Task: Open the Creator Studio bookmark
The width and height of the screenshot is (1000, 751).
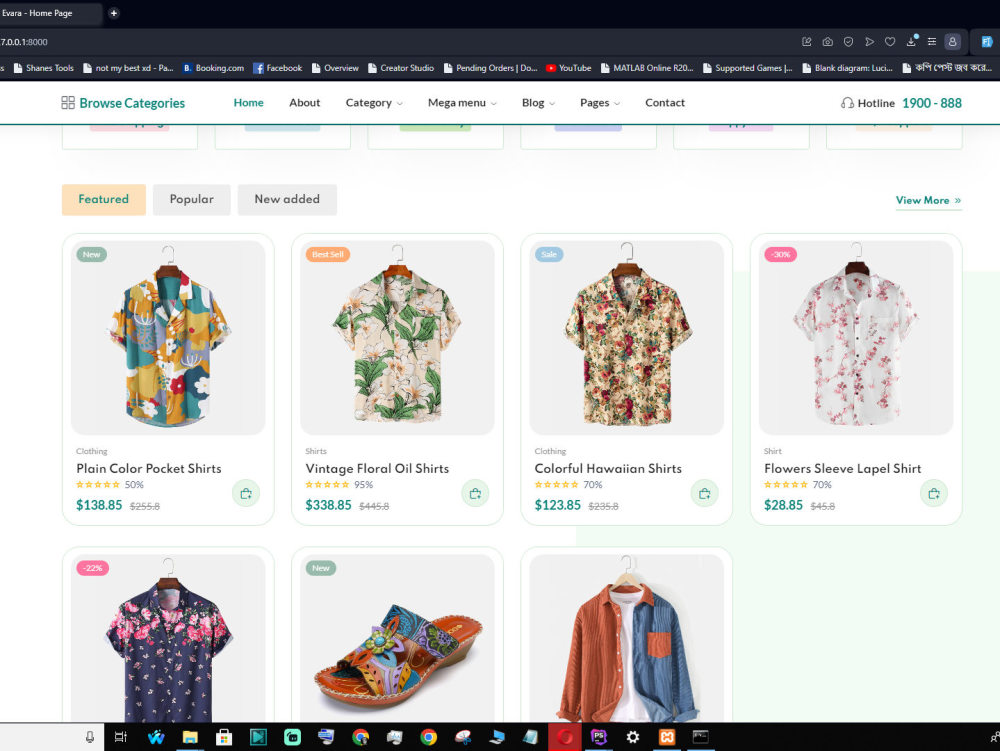Action: tap(401, 68)
